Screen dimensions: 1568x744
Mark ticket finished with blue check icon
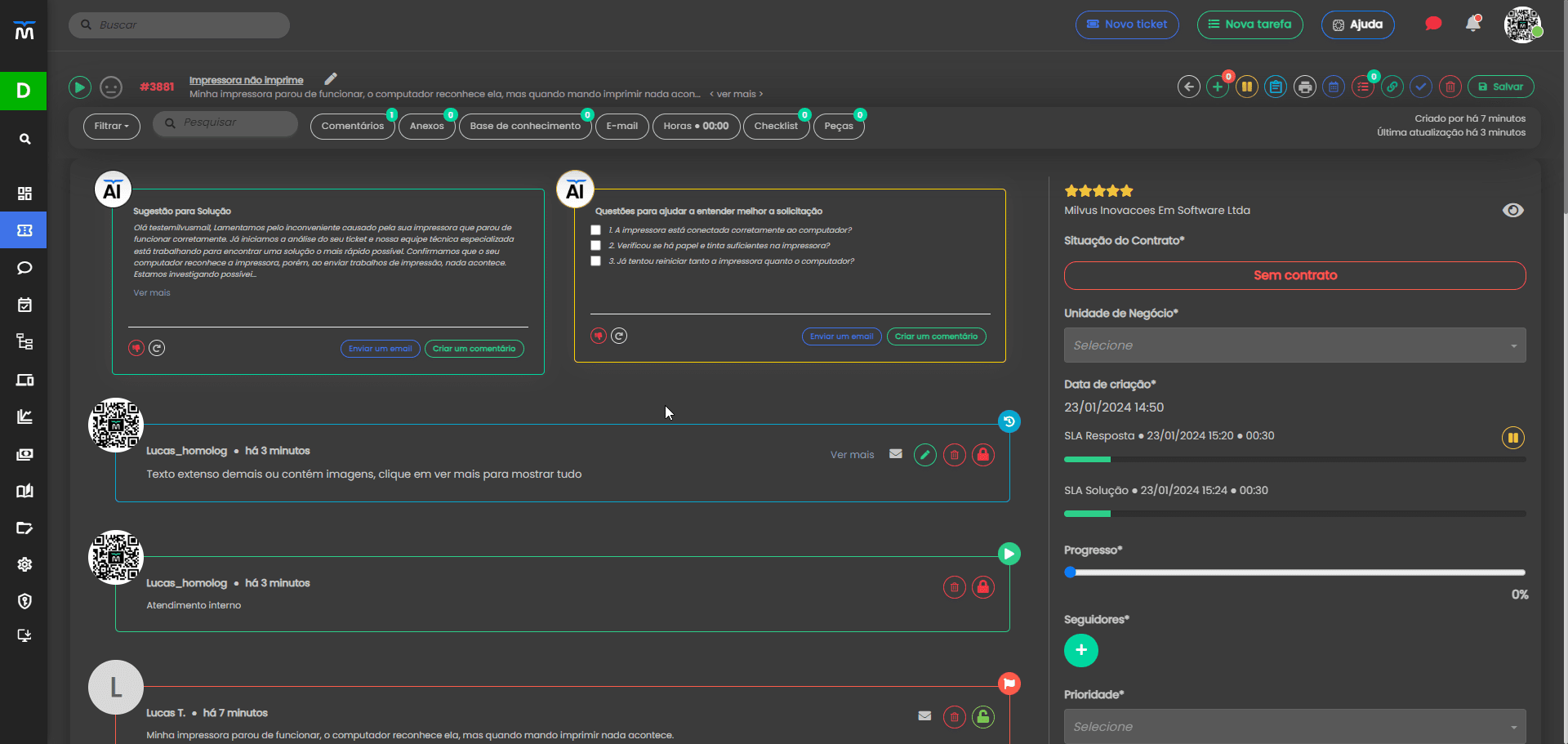[x=1421, y=87]
